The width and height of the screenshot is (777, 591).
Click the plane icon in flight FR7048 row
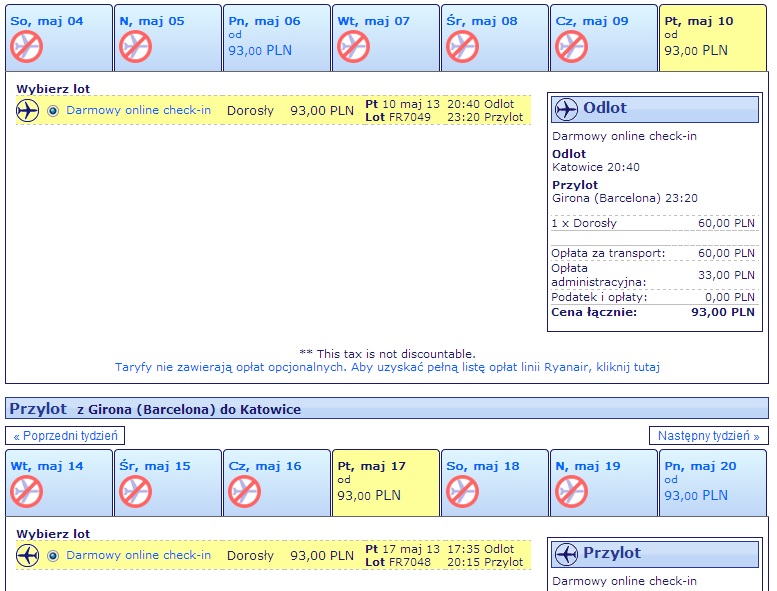[28, 555]
